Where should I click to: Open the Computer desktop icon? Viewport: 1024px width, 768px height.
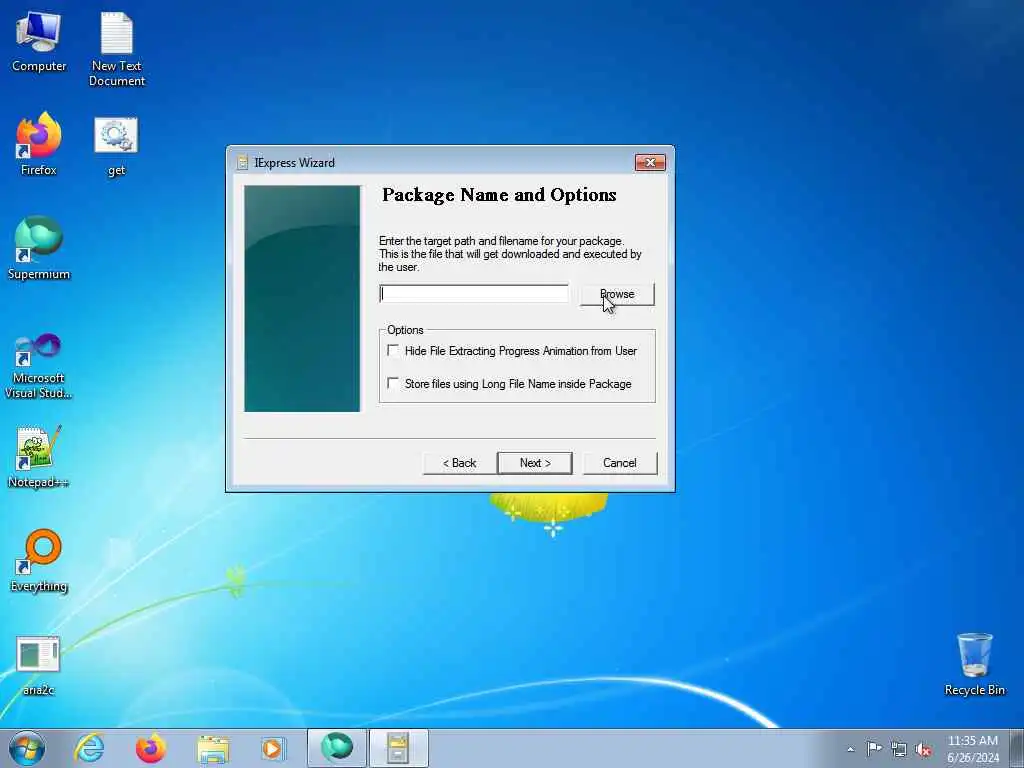click(x=39, y=41)
